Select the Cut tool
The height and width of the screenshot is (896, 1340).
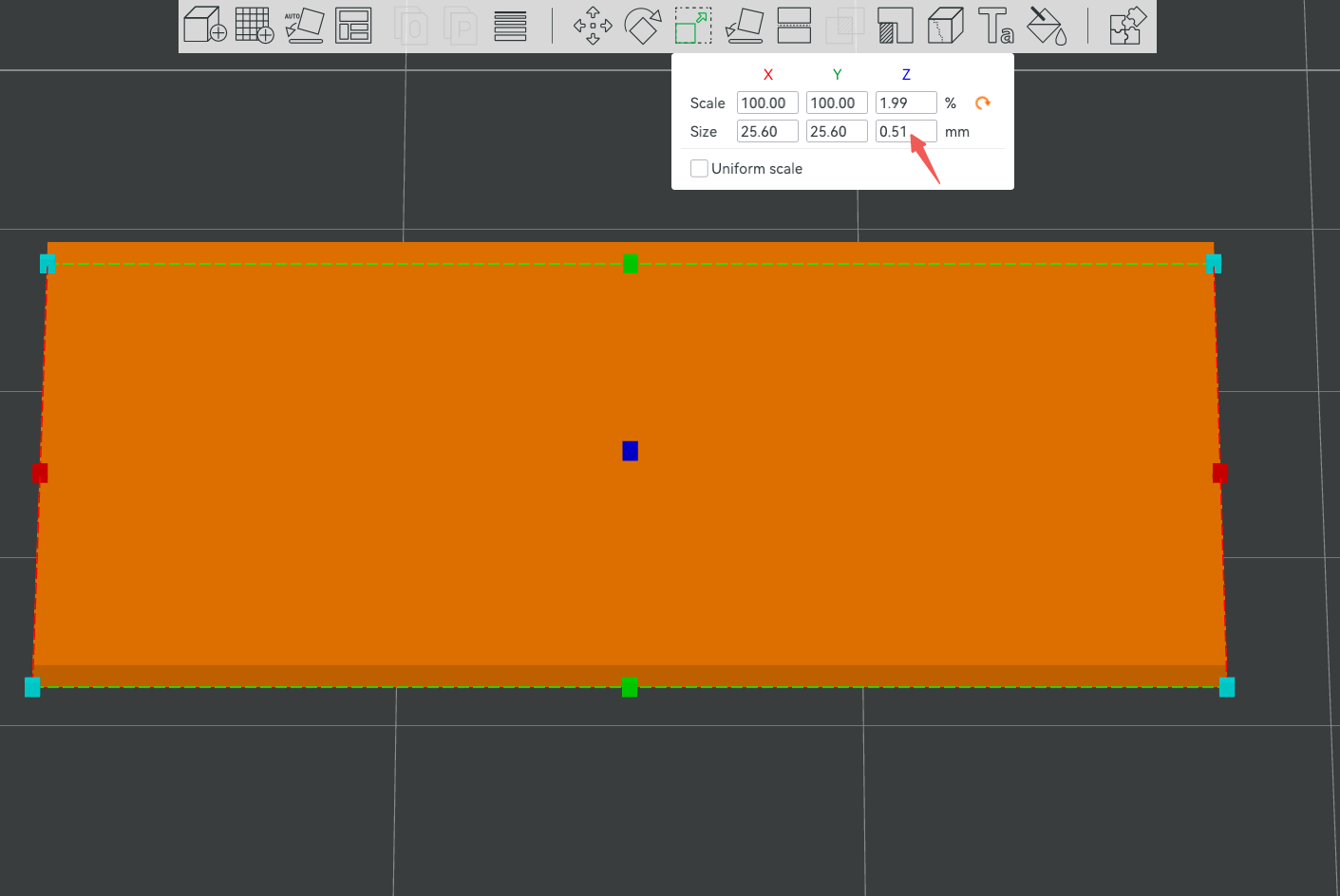[794, 26]
